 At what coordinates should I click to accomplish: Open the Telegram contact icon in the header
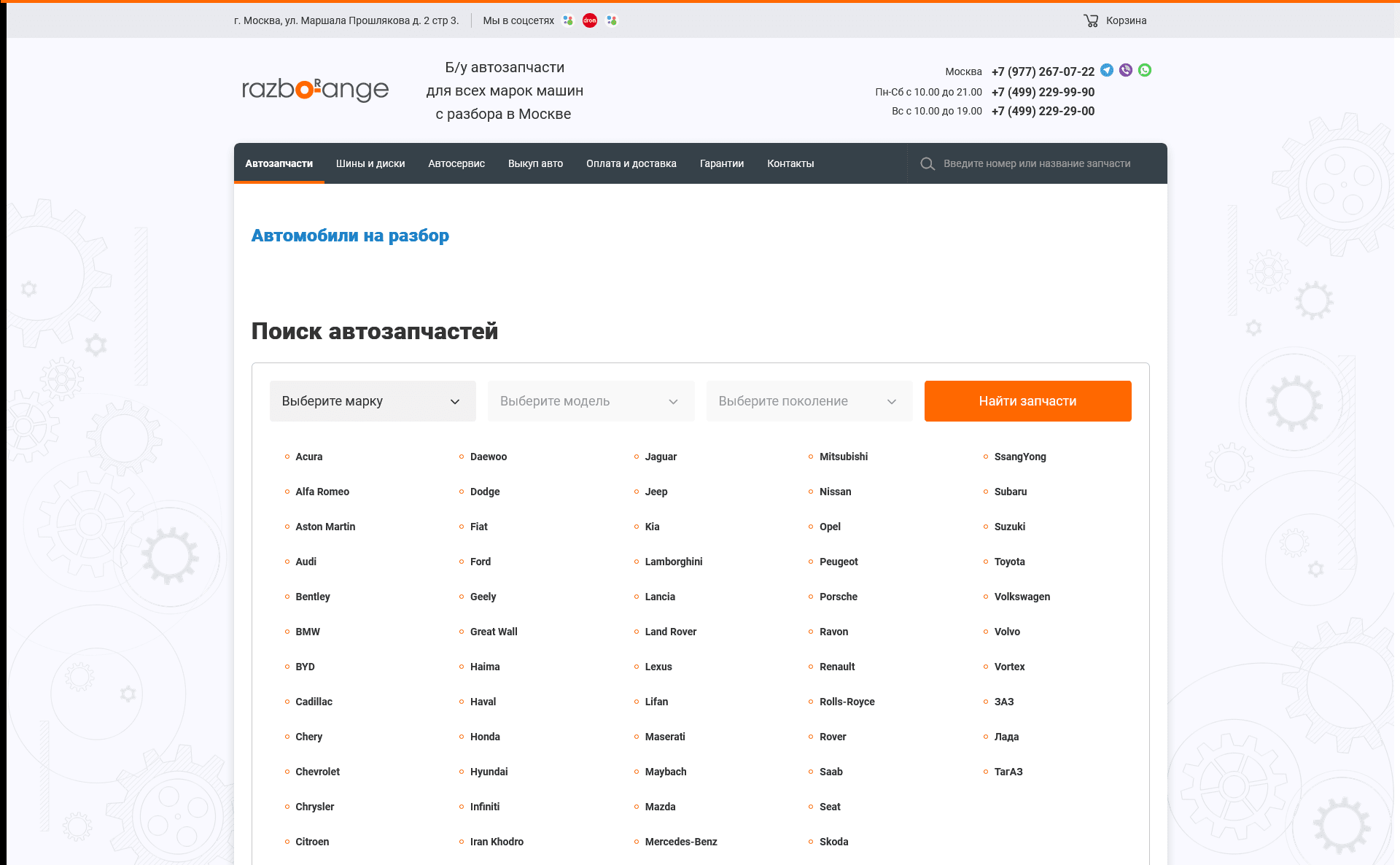(1108, 71)
